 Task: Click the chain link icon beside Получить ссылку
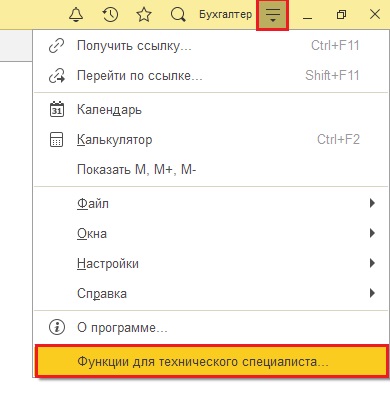(56, 46)
